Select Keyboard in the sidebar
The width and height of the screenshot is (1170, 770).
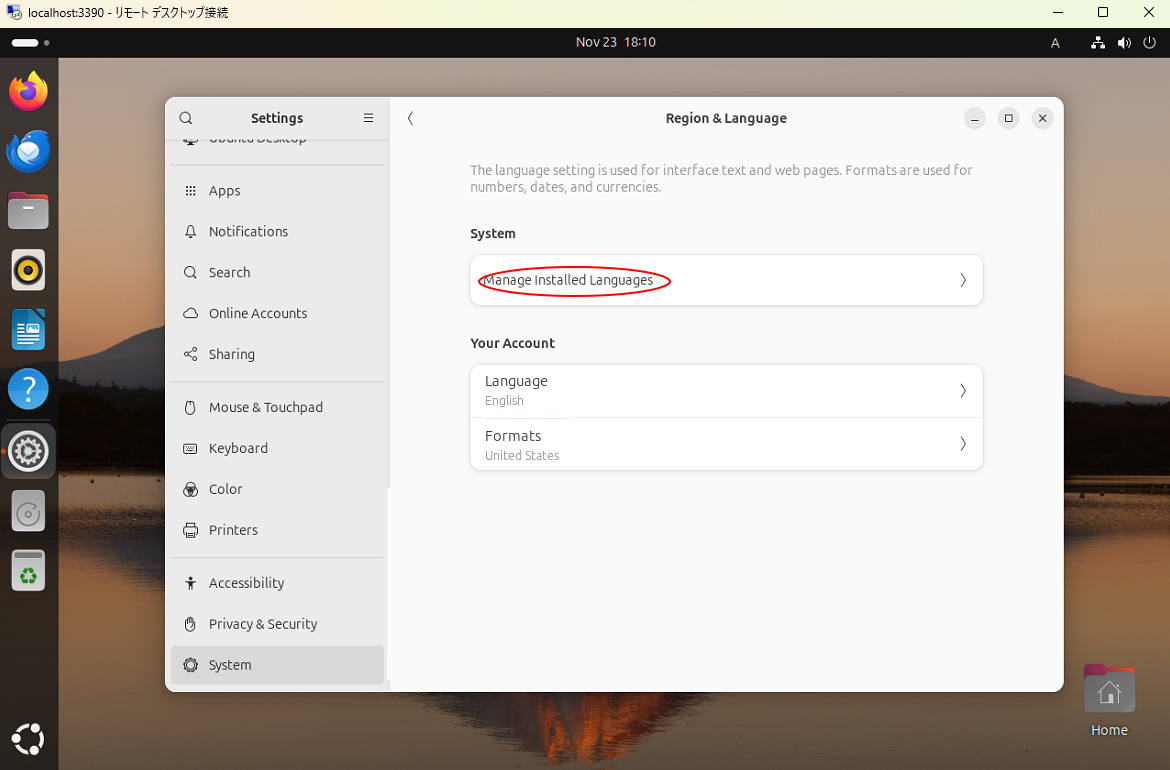tap(277, 448)
